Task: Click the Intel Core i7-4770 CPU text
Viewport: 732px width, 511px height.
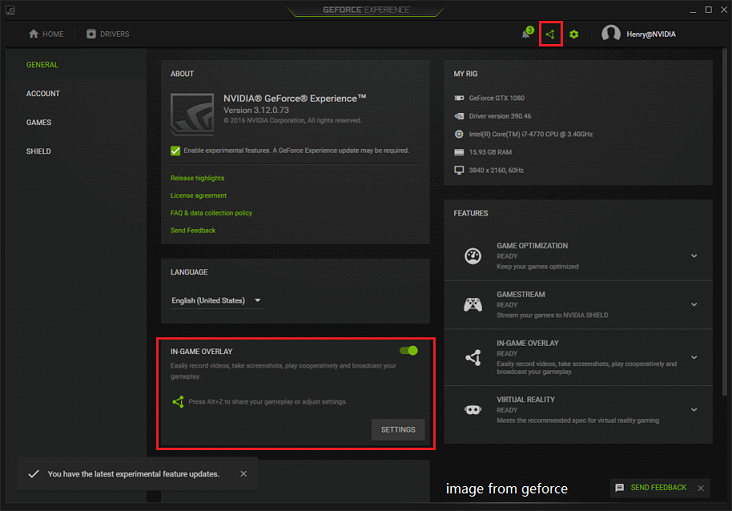Action: pos(531,134)
